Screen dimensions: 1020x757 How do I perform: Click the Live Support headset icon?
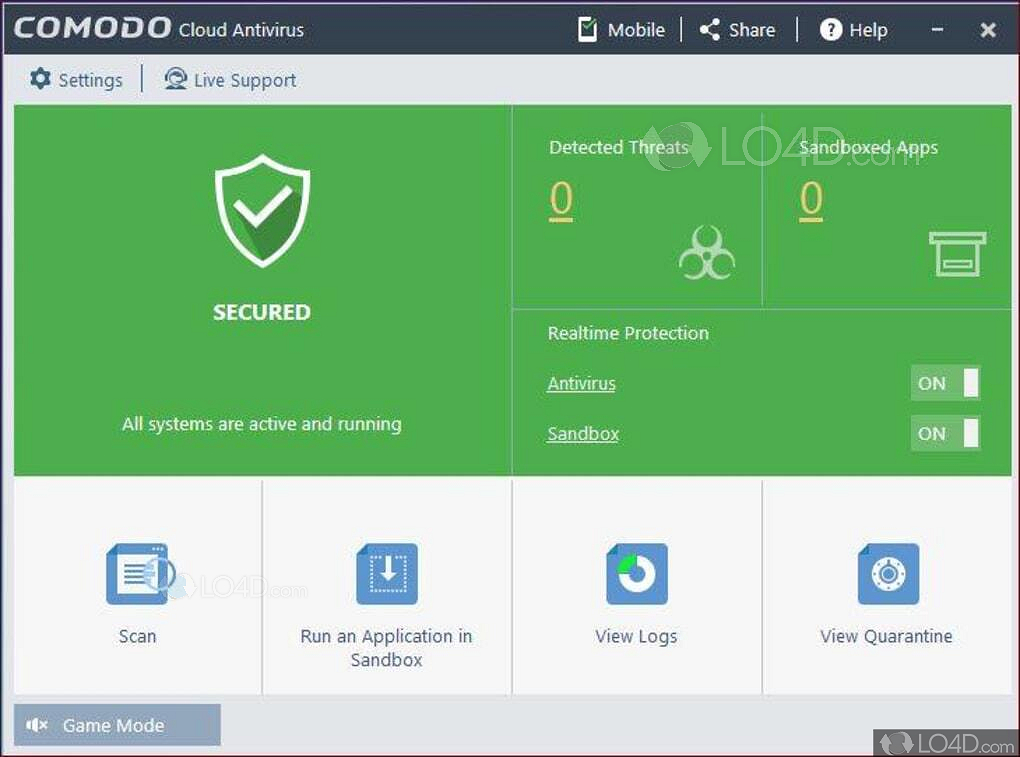(176, 79)
